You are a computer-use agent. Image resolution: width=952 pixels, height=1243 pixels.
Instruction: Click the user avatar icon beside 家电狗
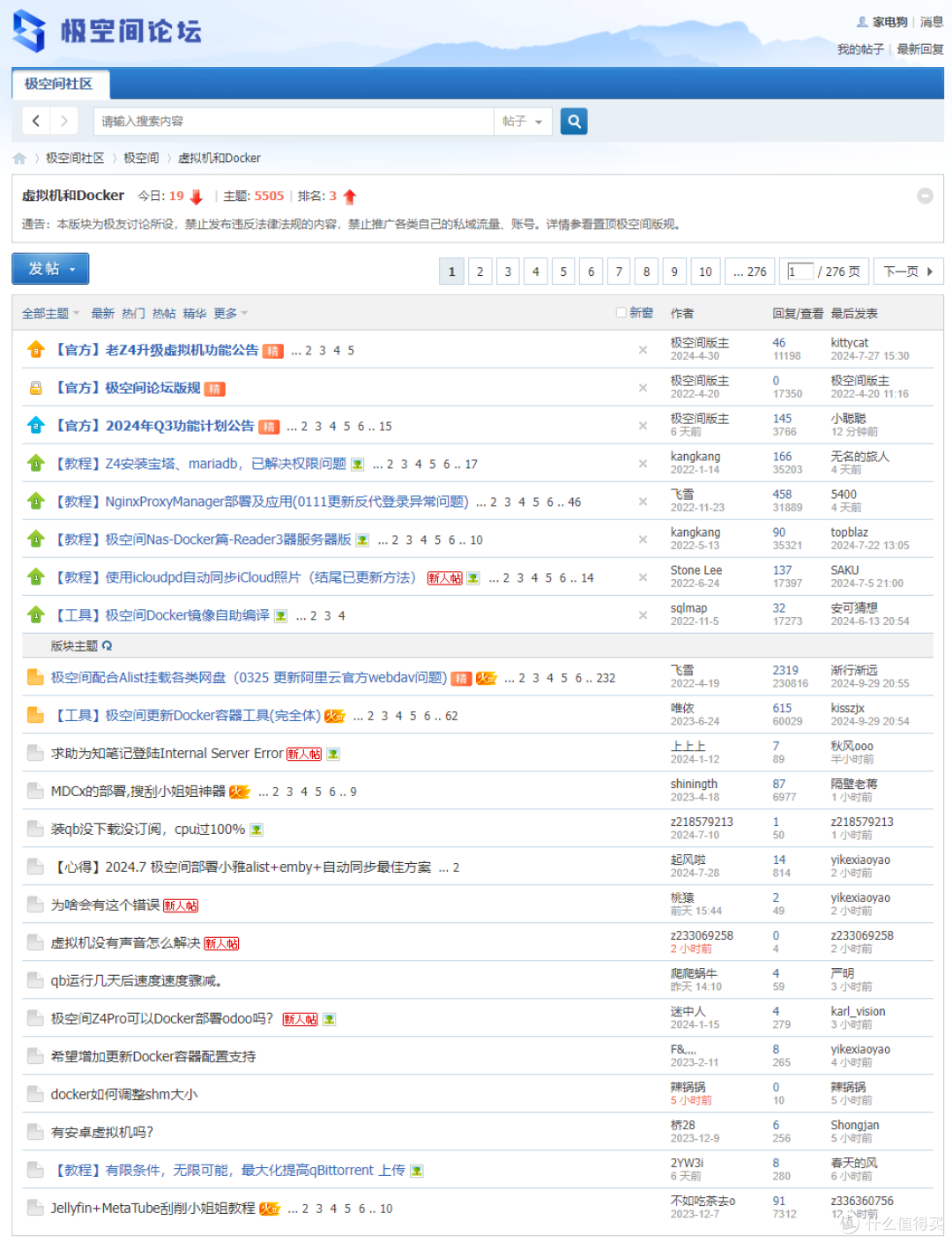861,22
